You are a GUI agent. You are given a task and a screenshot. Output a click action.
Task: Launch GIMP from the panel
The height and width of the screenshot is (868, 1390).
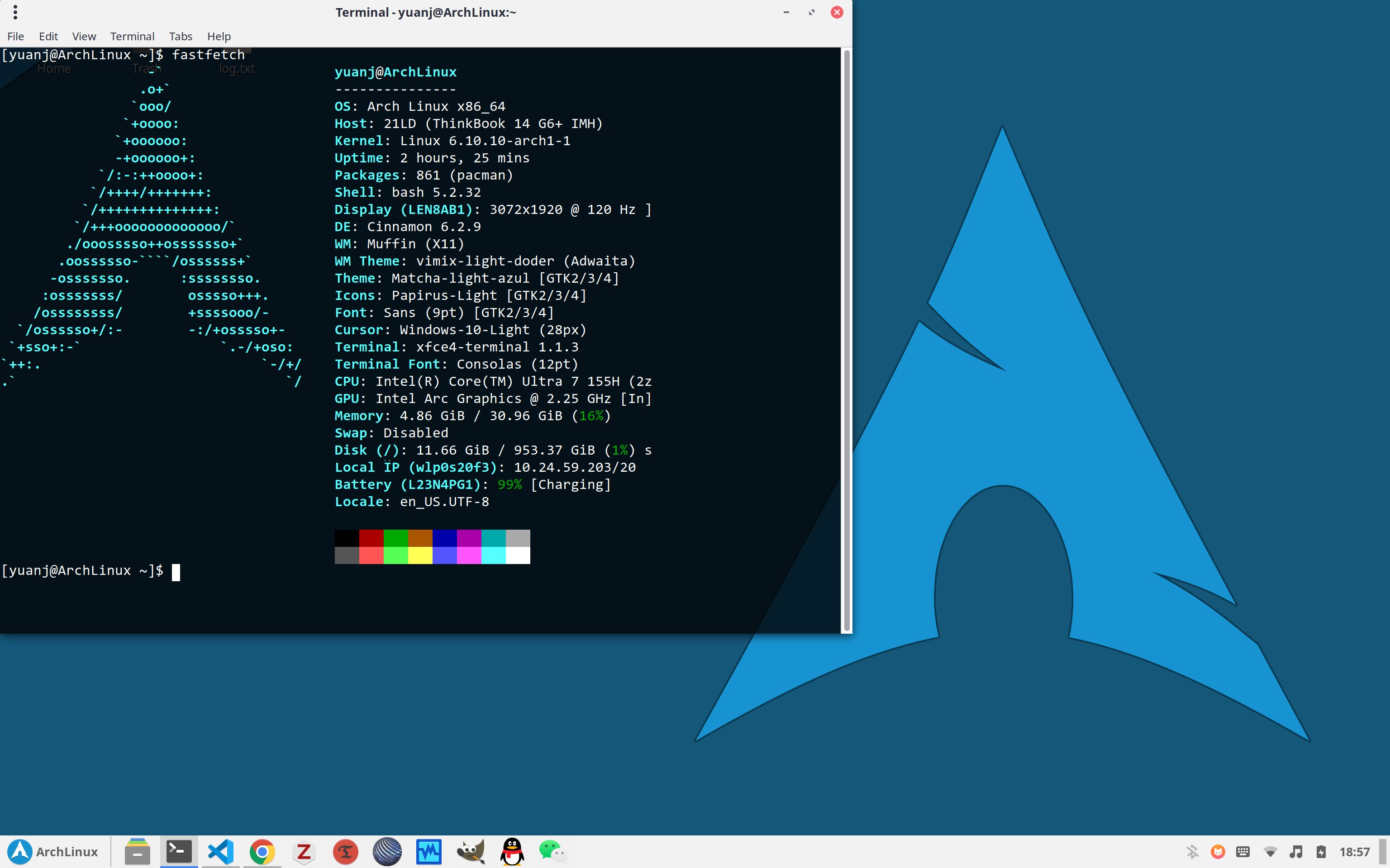tap(471, 851)
